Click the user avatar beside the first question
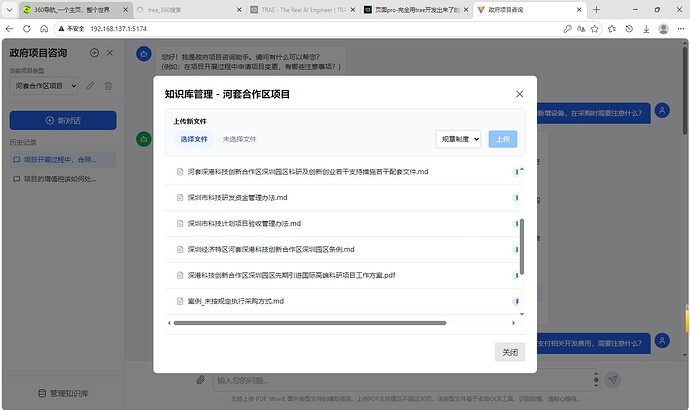690x410 pixels. coord(662,110)
